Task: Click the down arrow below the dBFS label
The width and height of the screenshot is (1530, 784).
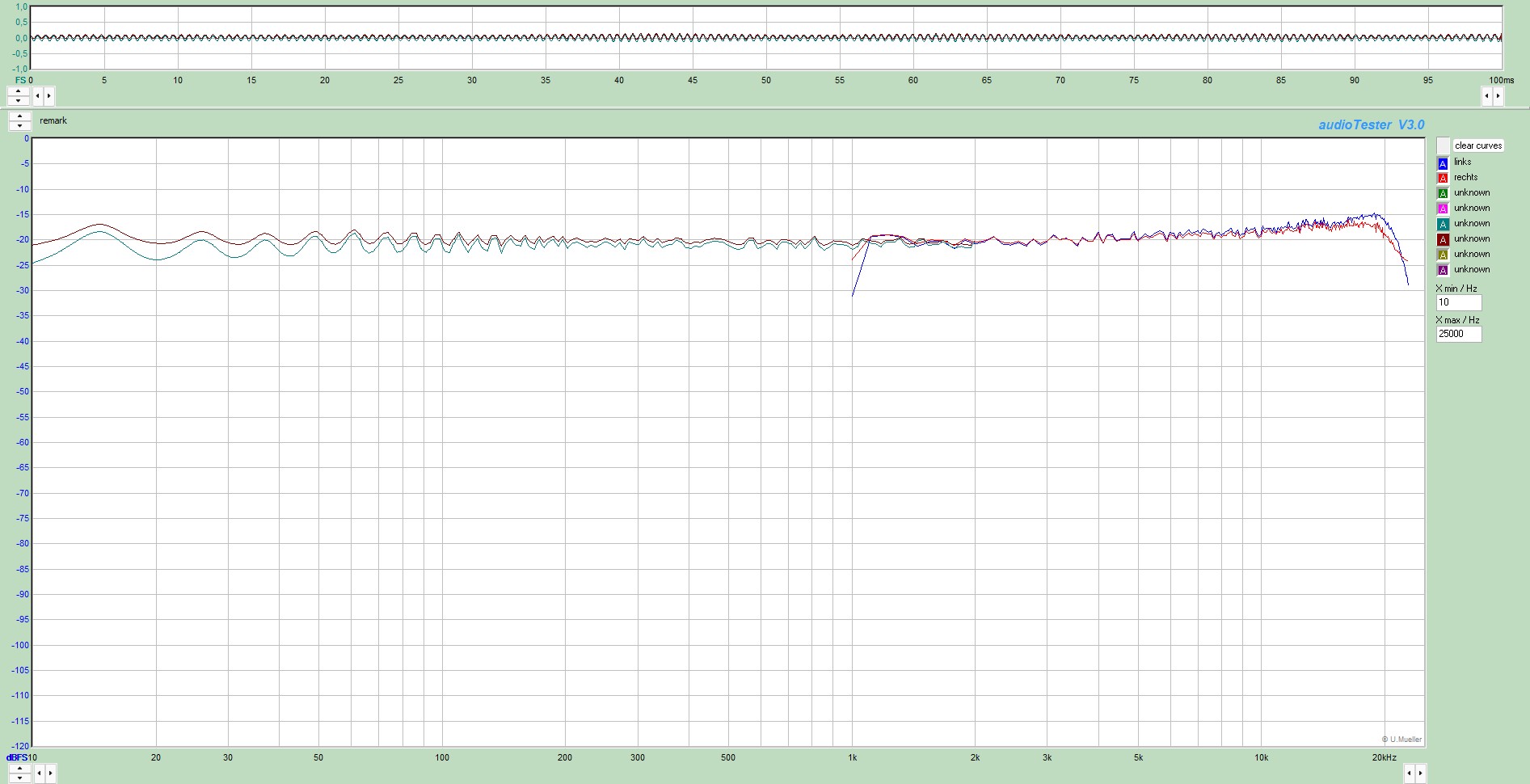Action: (19, 778)
